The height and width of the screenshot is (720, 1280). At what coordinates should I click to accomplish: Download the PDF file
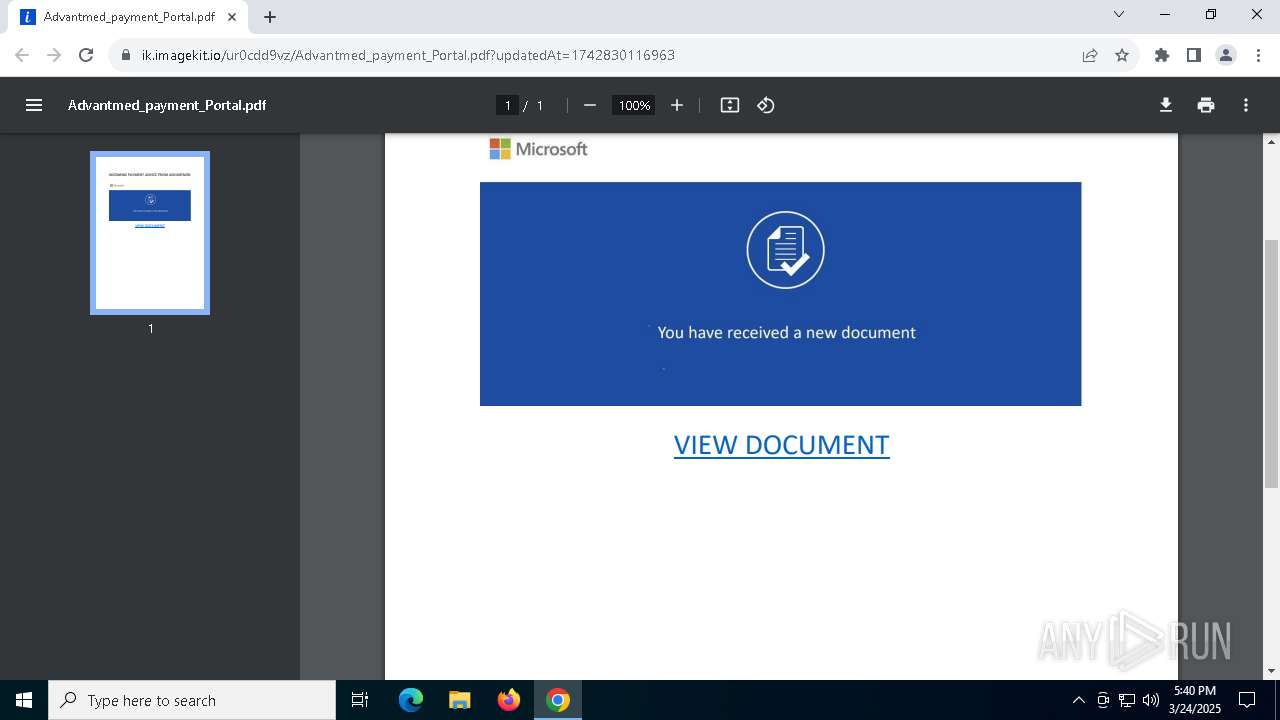(x=1166, y=105)
